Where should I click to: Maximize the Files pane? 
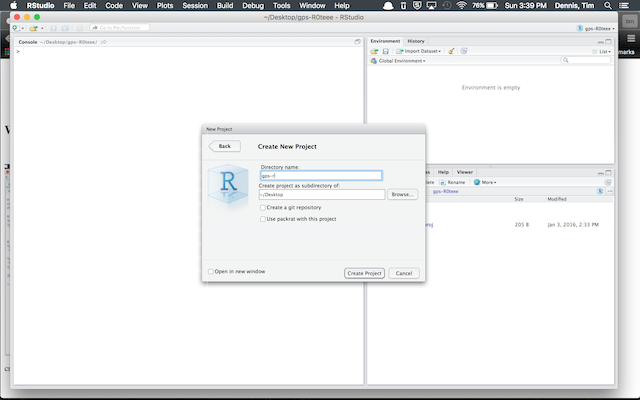pyautogui.click(x=608, y=173)
